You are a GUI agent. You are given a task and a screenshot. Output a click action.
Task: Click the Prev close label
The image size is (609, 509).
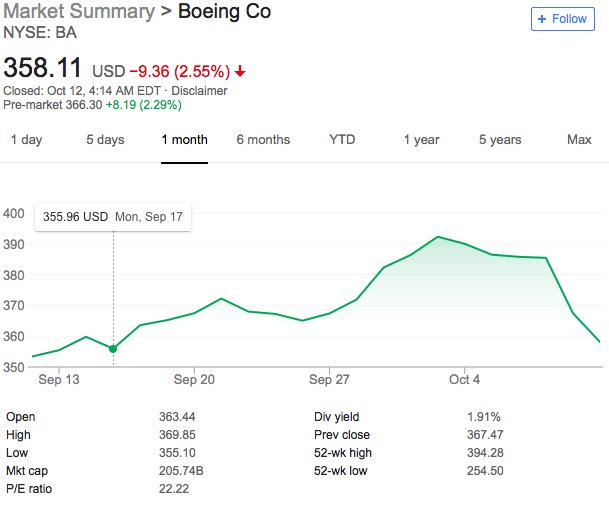[342, 435]
